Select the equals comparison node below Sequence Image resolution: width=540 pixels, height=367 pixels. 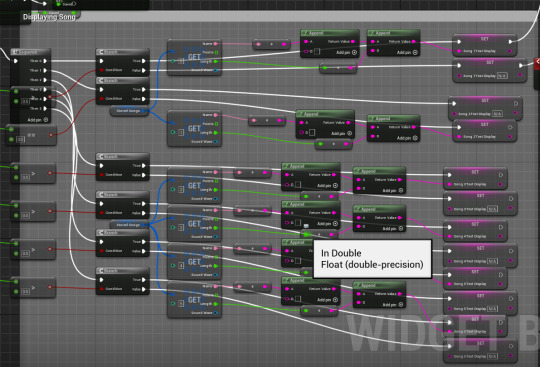click(x=31, y=135)
